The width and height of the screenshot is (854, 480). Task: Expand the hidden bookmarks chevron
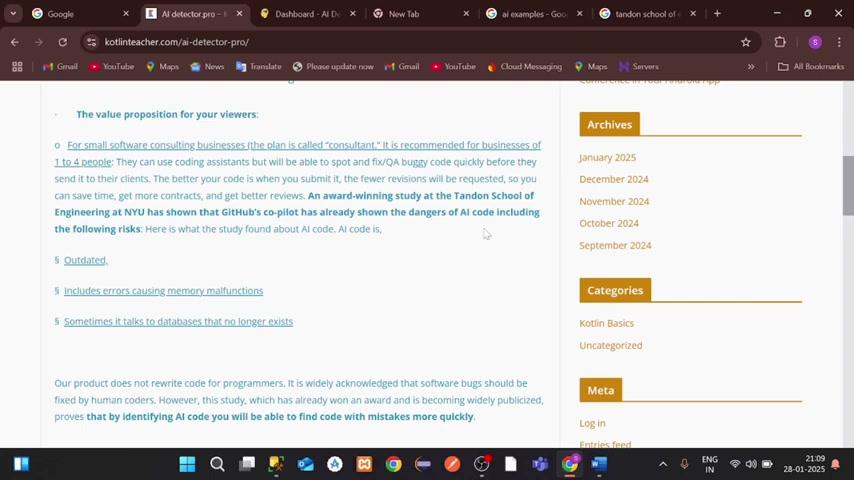(x=751, y=66)
